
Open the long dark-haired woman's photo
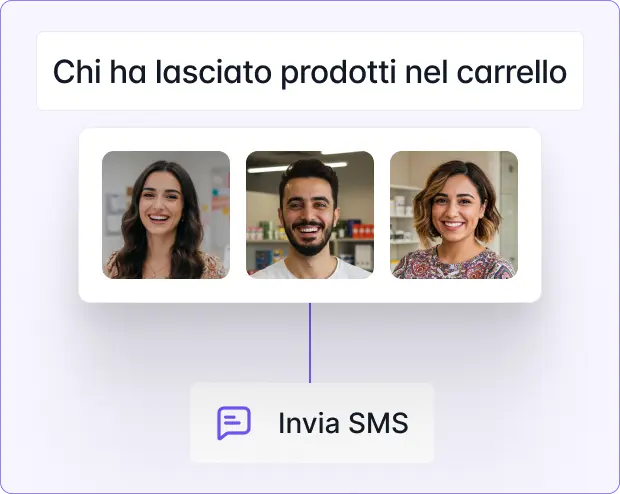[166, 215]
